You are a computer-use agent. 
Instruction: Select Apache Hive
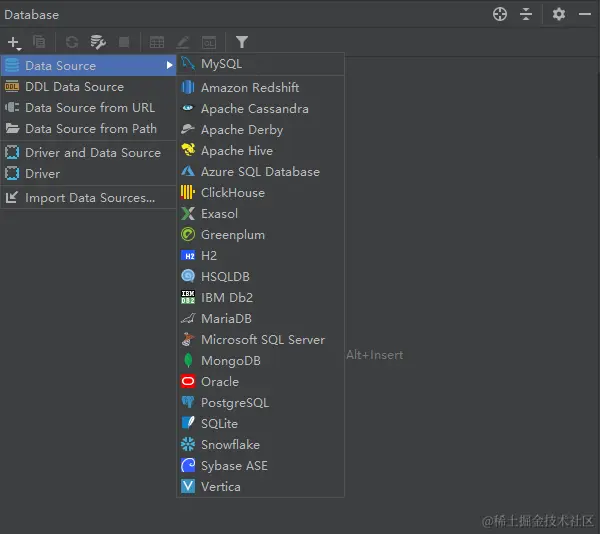(x=260, y=151)
